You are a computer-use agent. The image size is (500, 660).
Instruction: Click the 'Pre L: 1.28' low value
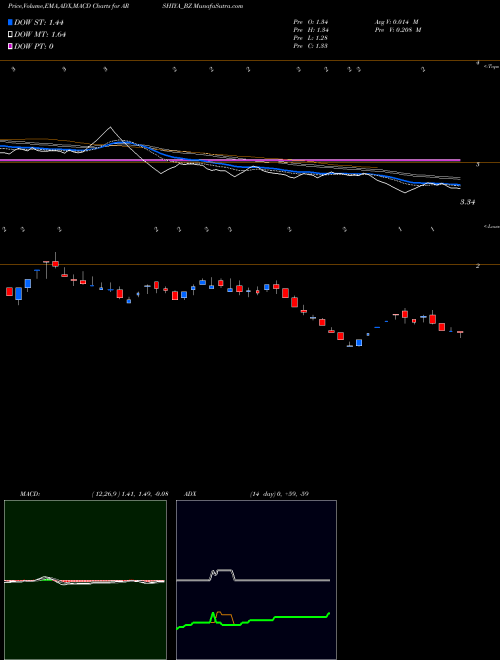click(311, 38)
